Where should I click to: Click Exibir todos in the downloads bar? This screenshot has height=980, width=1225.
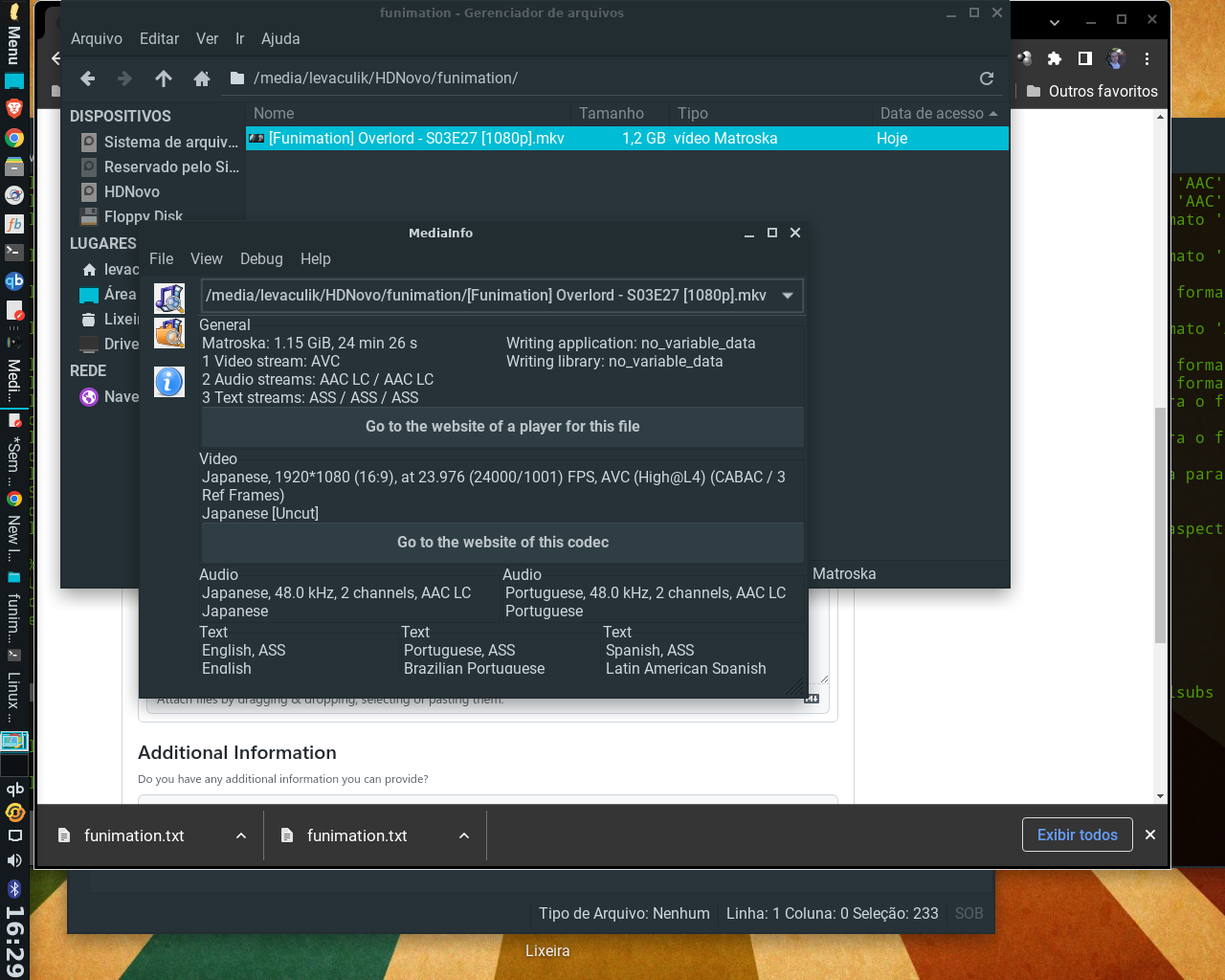[x=1077, y=835]
